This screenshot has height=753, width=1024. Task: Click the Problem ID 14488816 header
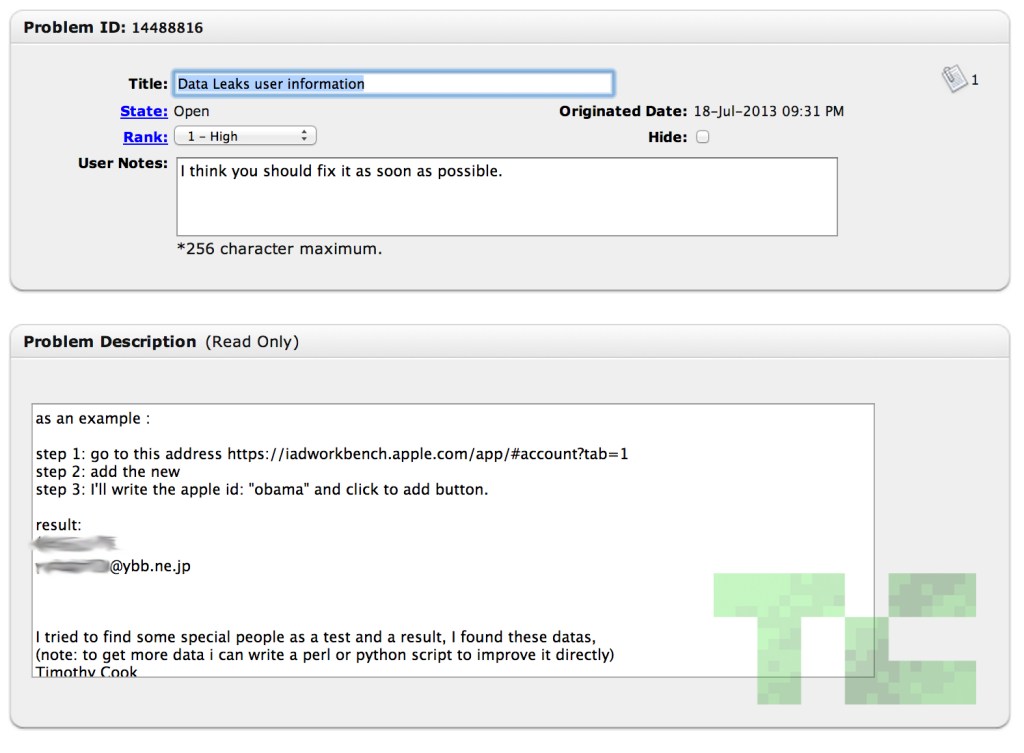[x=113, y=28]
